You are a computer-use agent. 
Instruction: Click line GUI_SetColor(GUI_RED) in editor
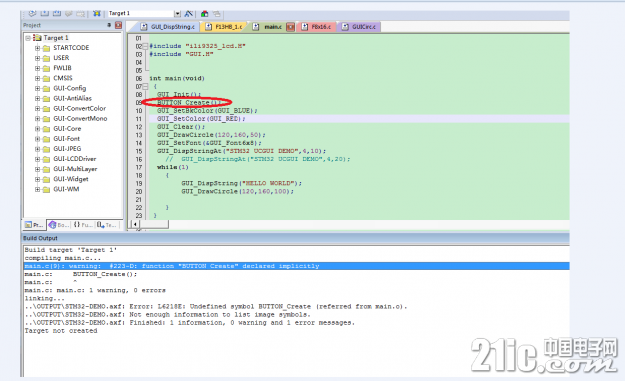pos(201,119)
